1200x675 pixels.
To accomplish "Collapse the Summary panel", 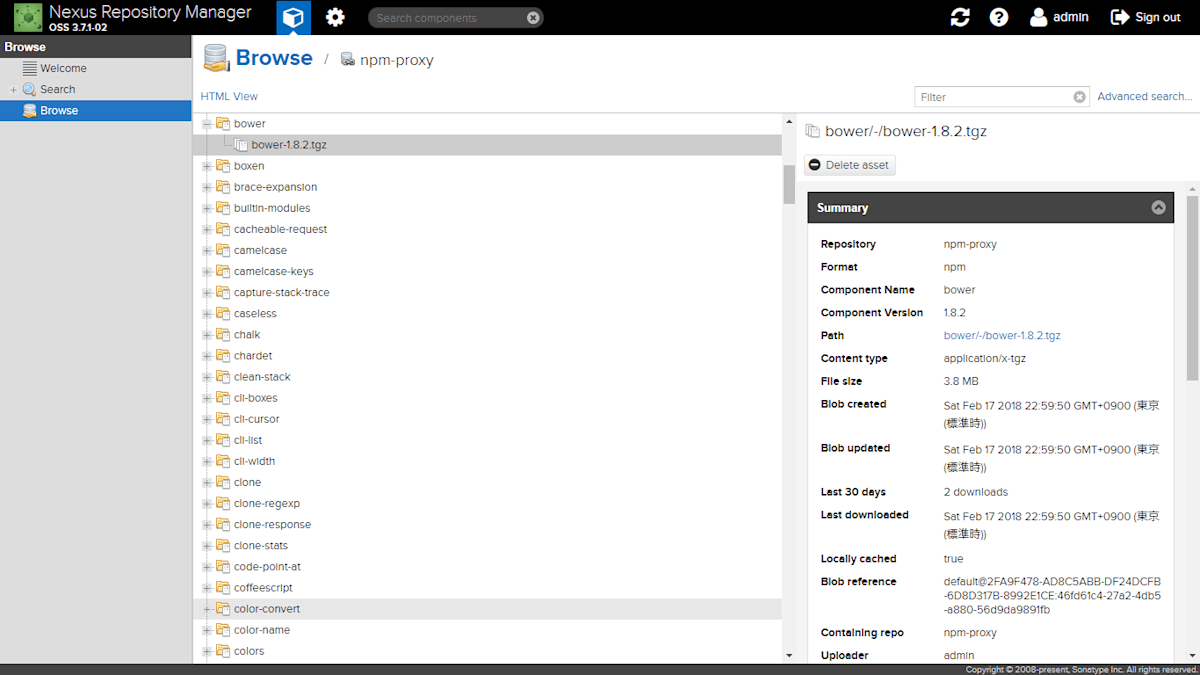I will point(1158,208).
